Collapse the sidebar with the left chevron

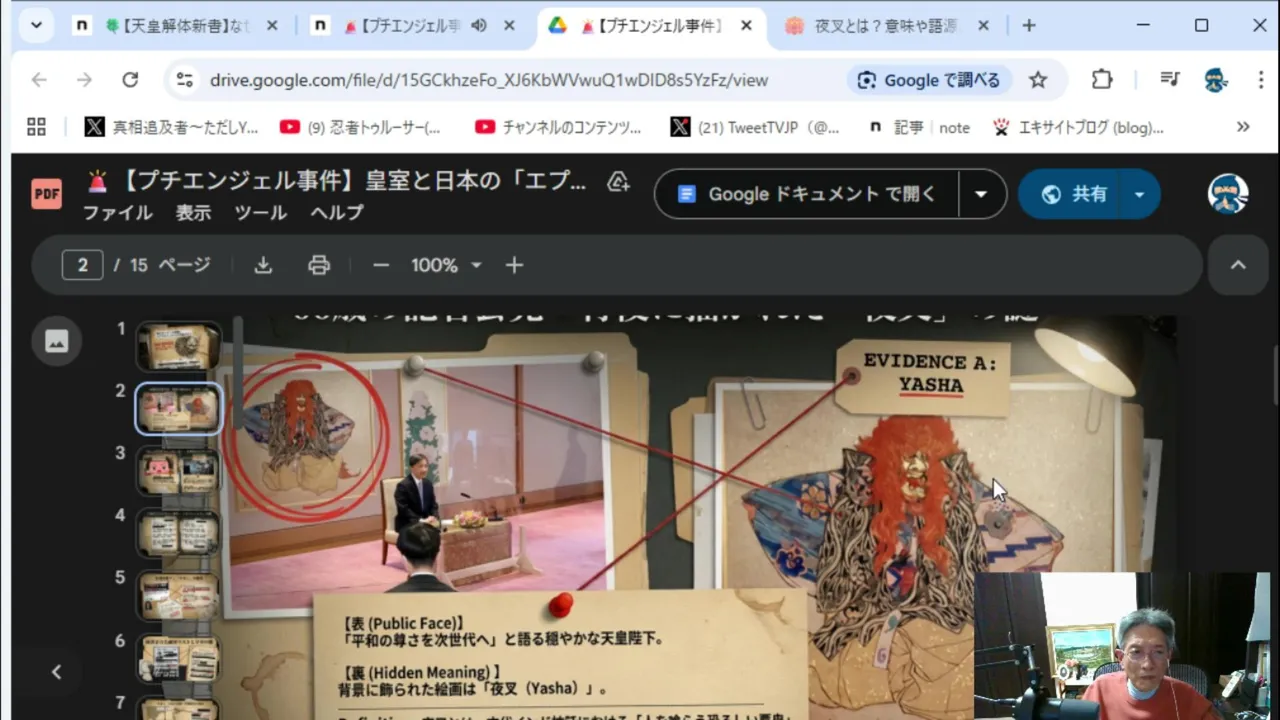[56, 672]
